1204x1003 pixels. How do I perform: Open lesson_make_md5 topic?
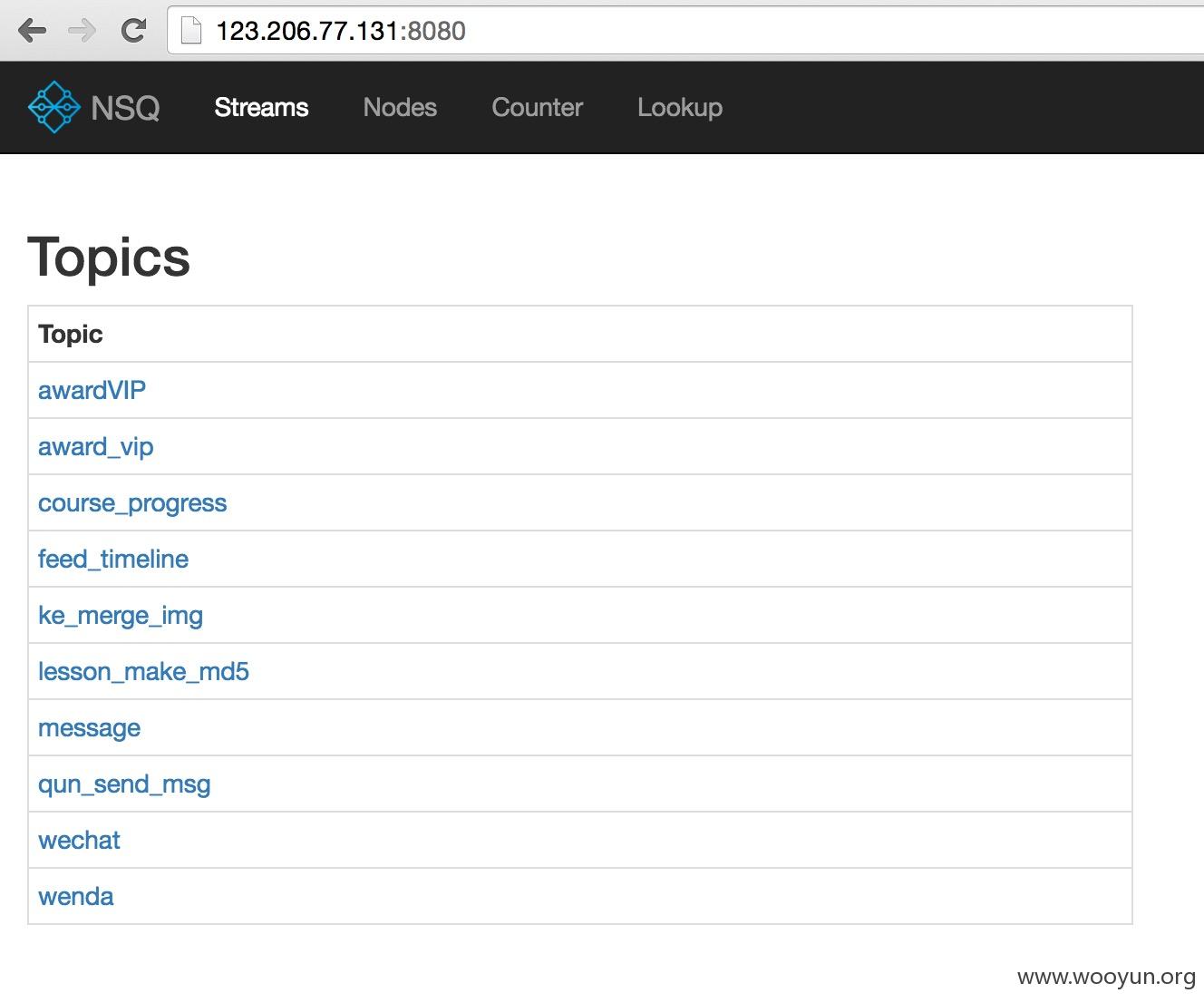143,672
